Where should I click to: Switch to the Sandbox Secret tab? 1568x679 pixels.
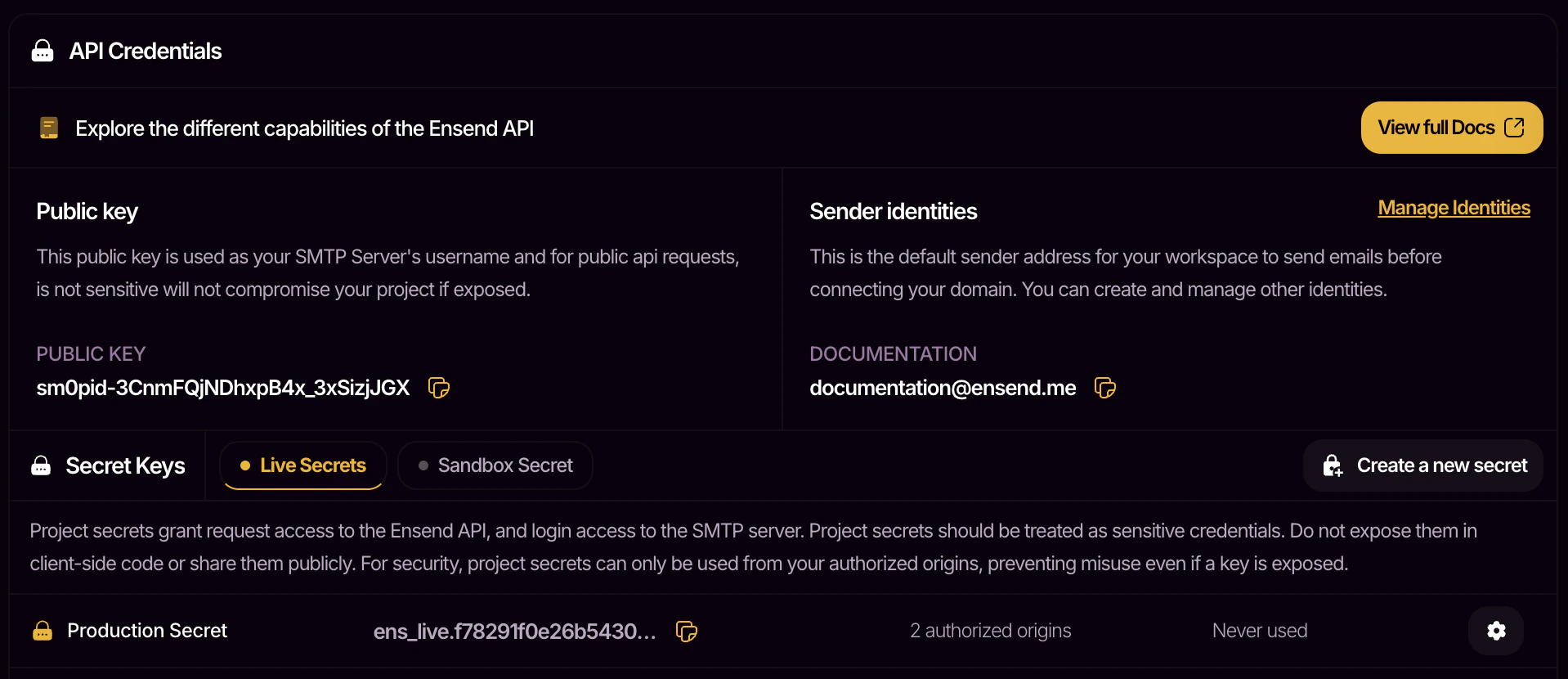pos(495,465)
